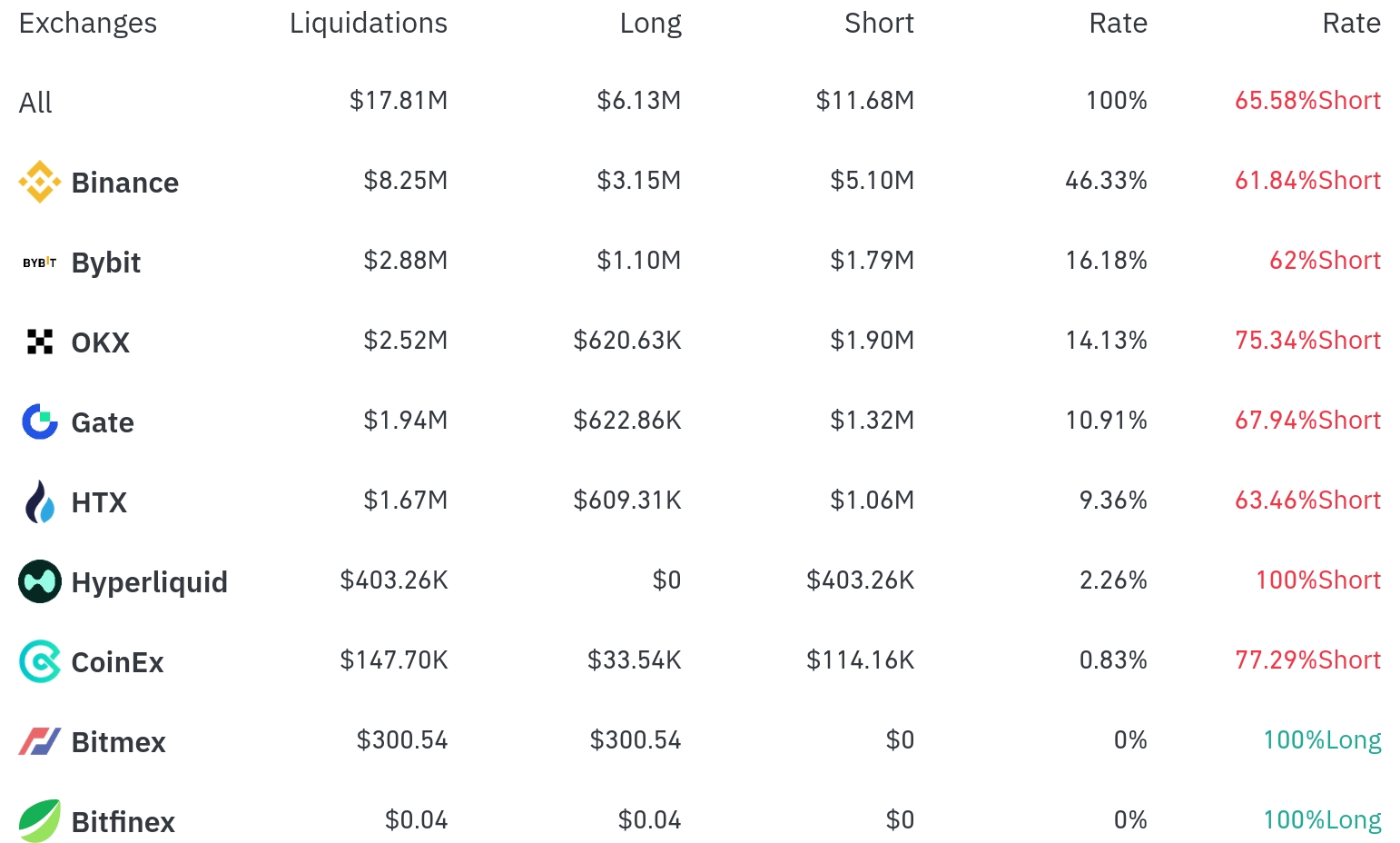Click the Binance logo icon
This screenshot has height=843, width=1400.
[40, 182]
